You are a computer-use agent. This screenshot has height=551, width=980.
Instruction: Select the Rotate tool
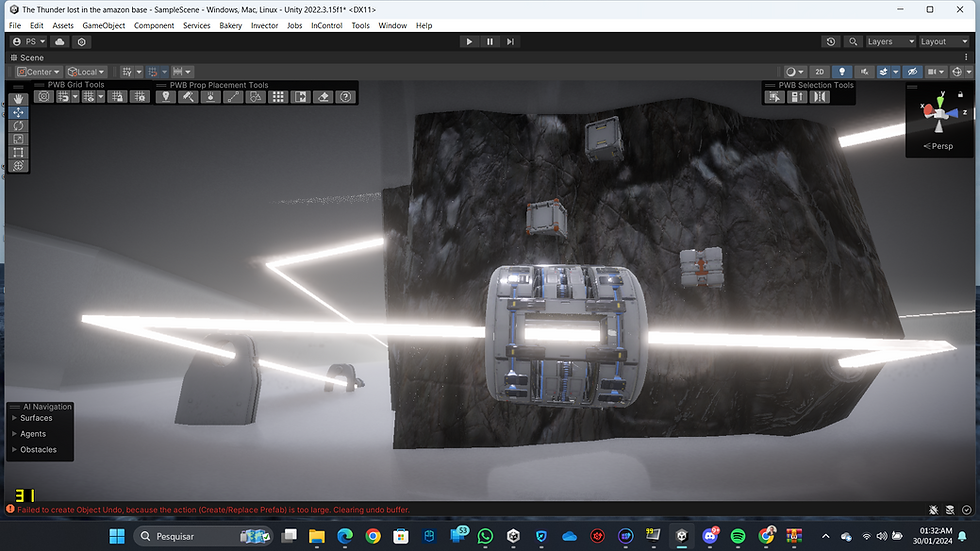pos(19,126)
